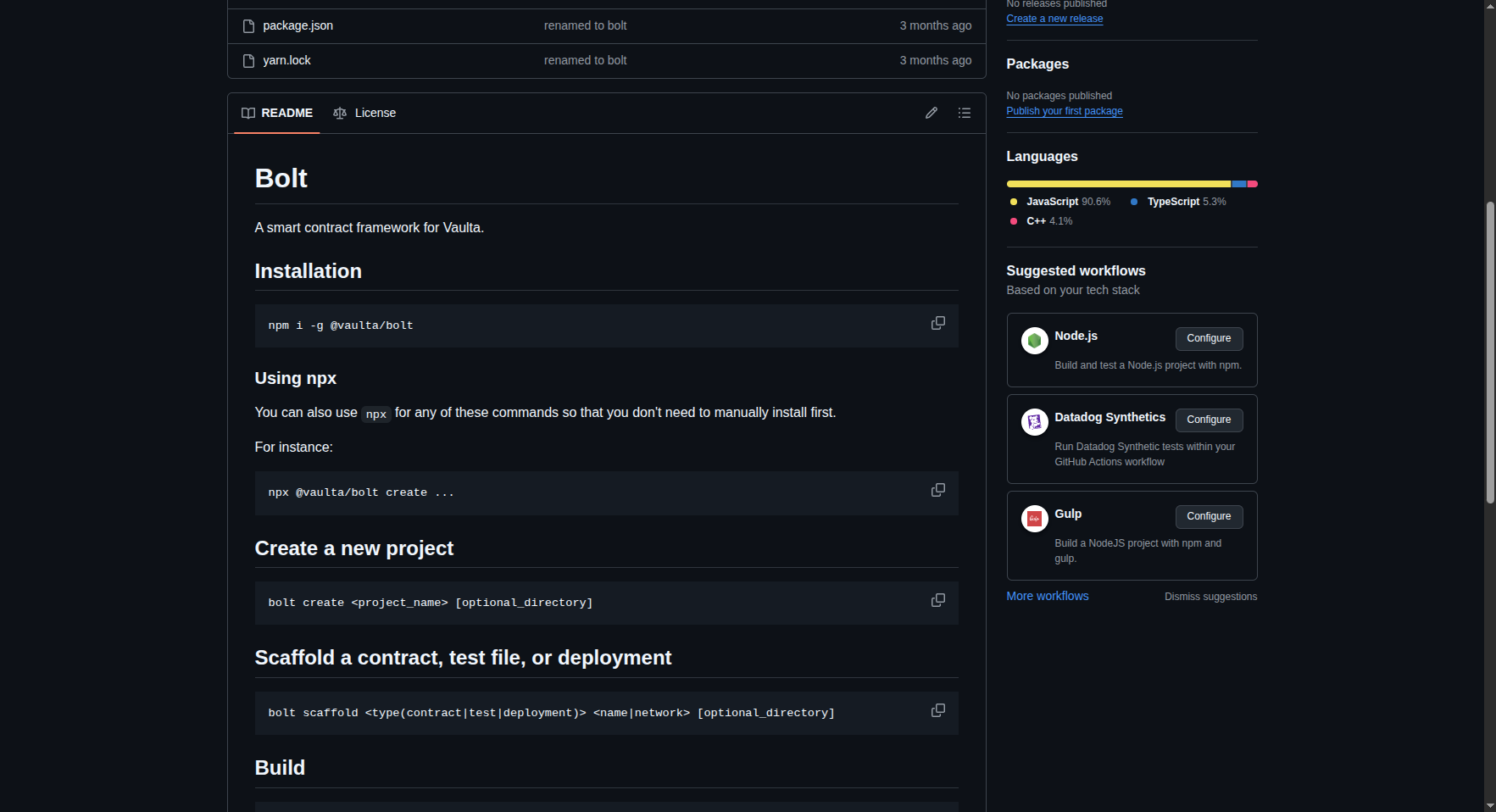Image resolution: width=1496 pixels, height=812 pixels.
Task: Copy the npx @vaulta/bolt create command
Action: point(937,490)
